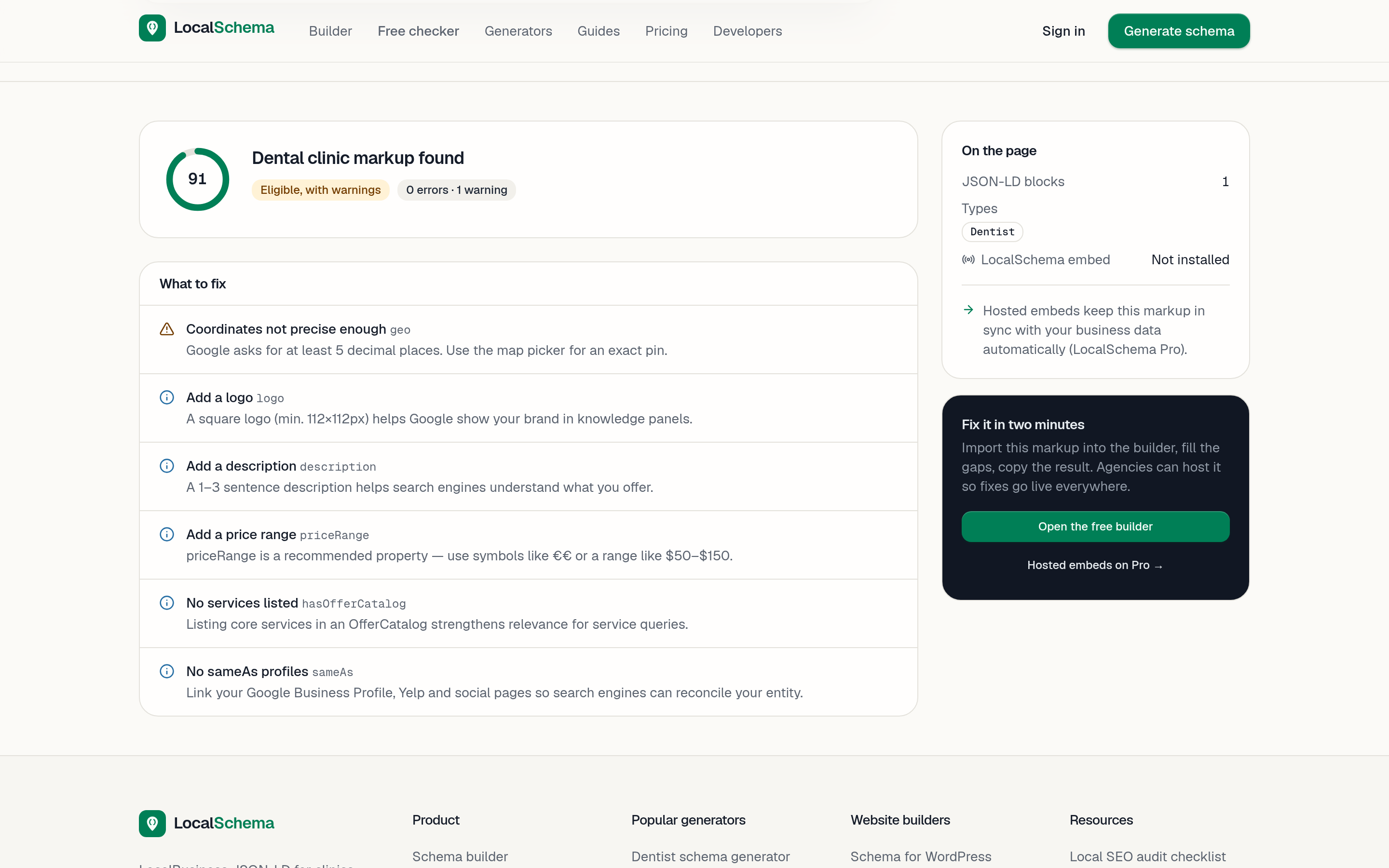Click the JSON-LD blocks count row
The width and height of the screenshot is (1389, 868).
tap(1095, 181)
